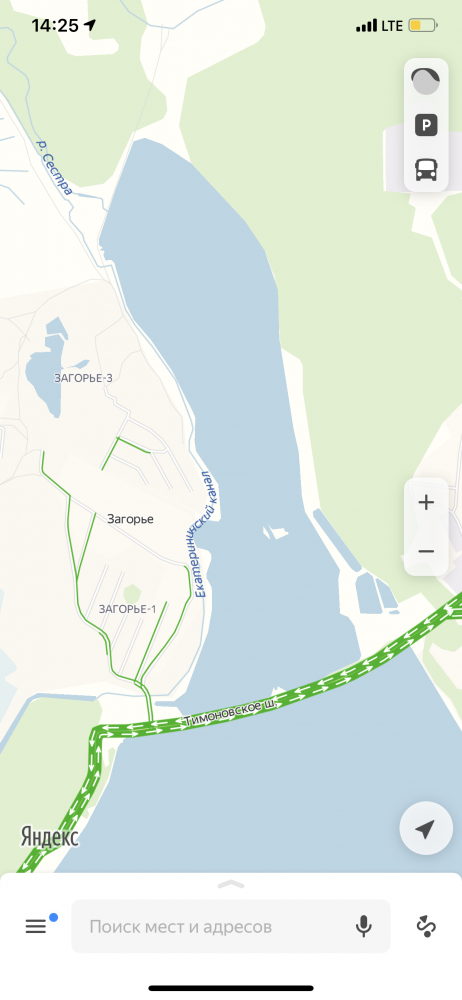
Task: Tap the Яндекс logo on map
Action: (x=50, y=837)
